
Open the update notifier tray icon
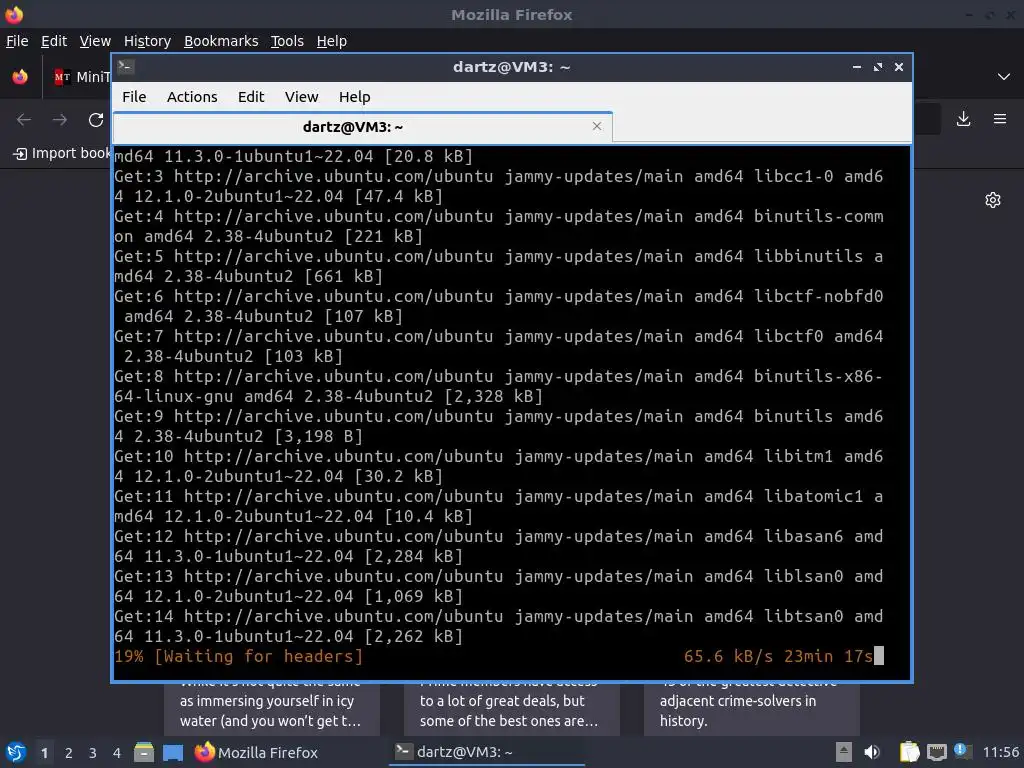pos(962,751)
